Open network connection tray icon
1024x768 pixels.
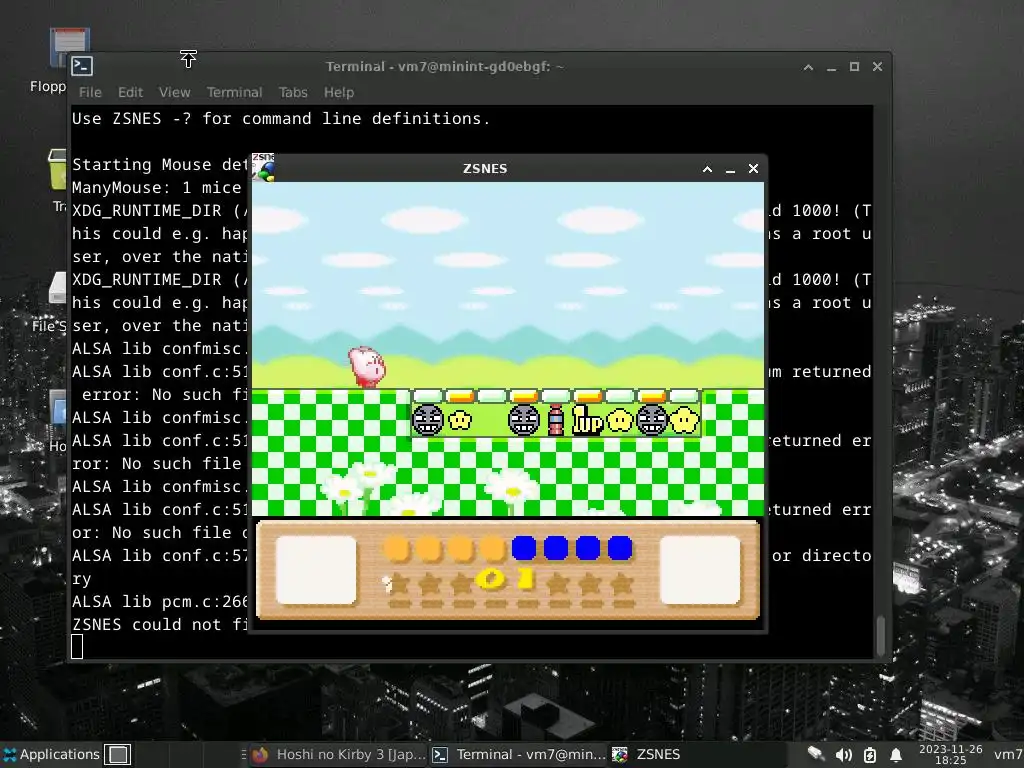(815, 754)
